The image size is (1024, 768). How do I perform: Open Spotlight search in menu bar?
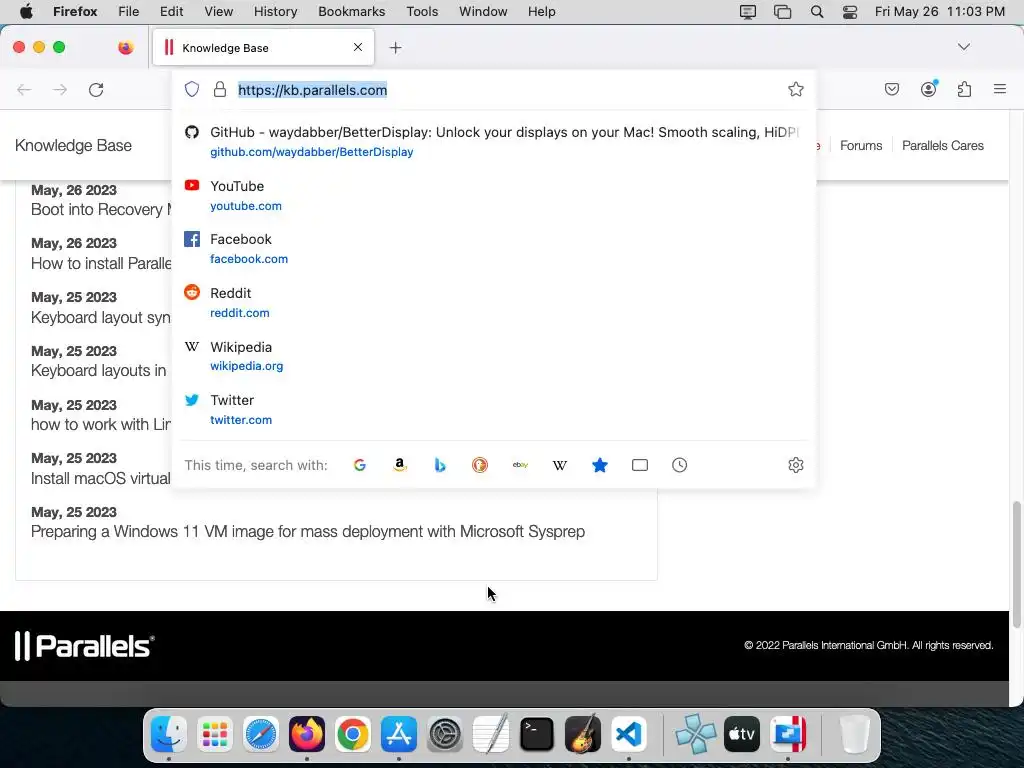click(x=816, y=12)
